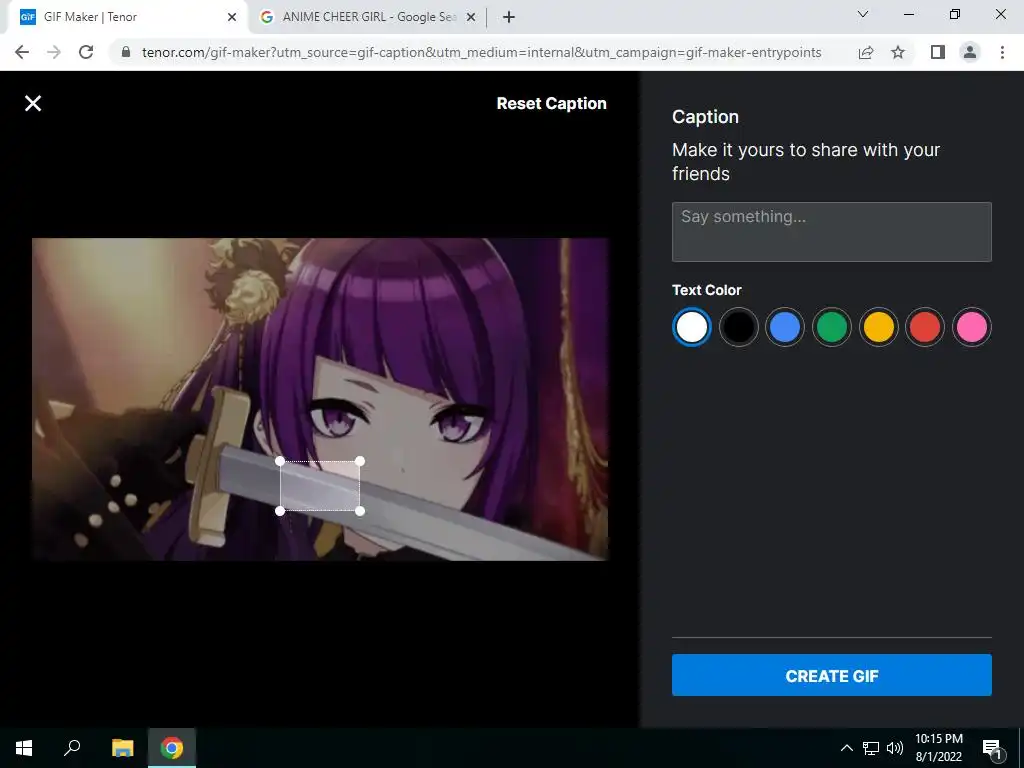This screenshot has height=768, width=1024.
Task: Click top-left handle of caption box
Action: (280, 461)
